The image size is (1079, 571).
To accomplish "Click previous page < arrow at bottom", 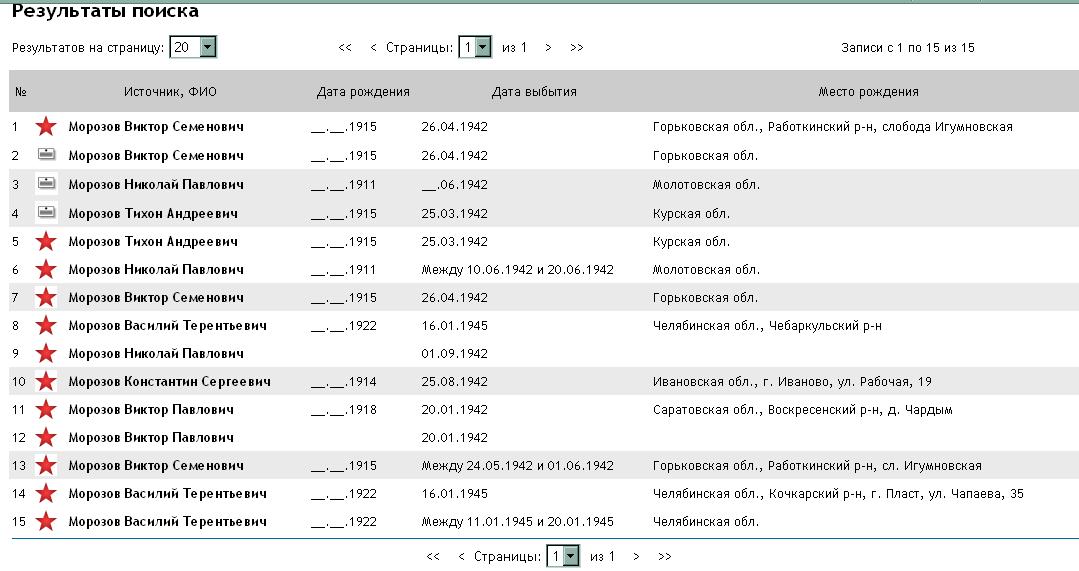I will click(461, 556).
